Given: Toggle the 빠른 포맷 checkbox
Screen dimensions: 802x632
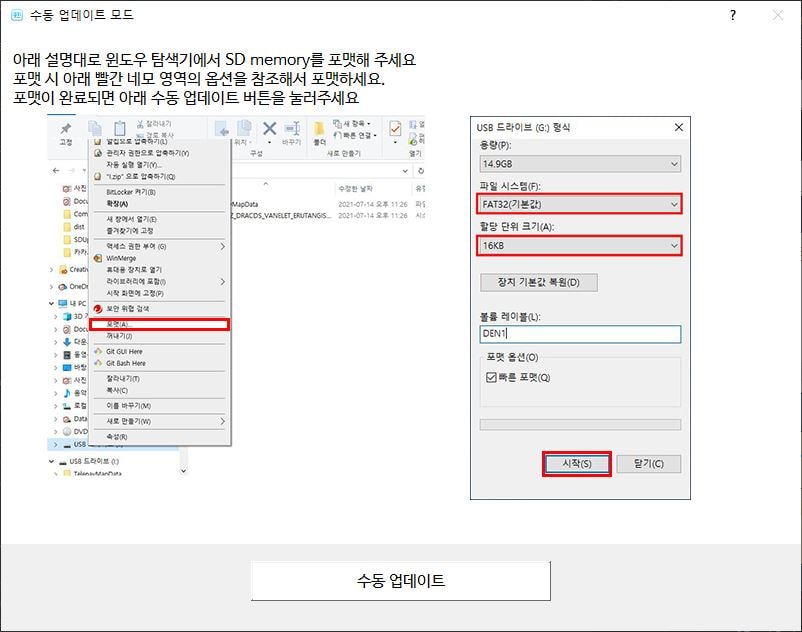Looking at the screenshot, I should 491,377.
